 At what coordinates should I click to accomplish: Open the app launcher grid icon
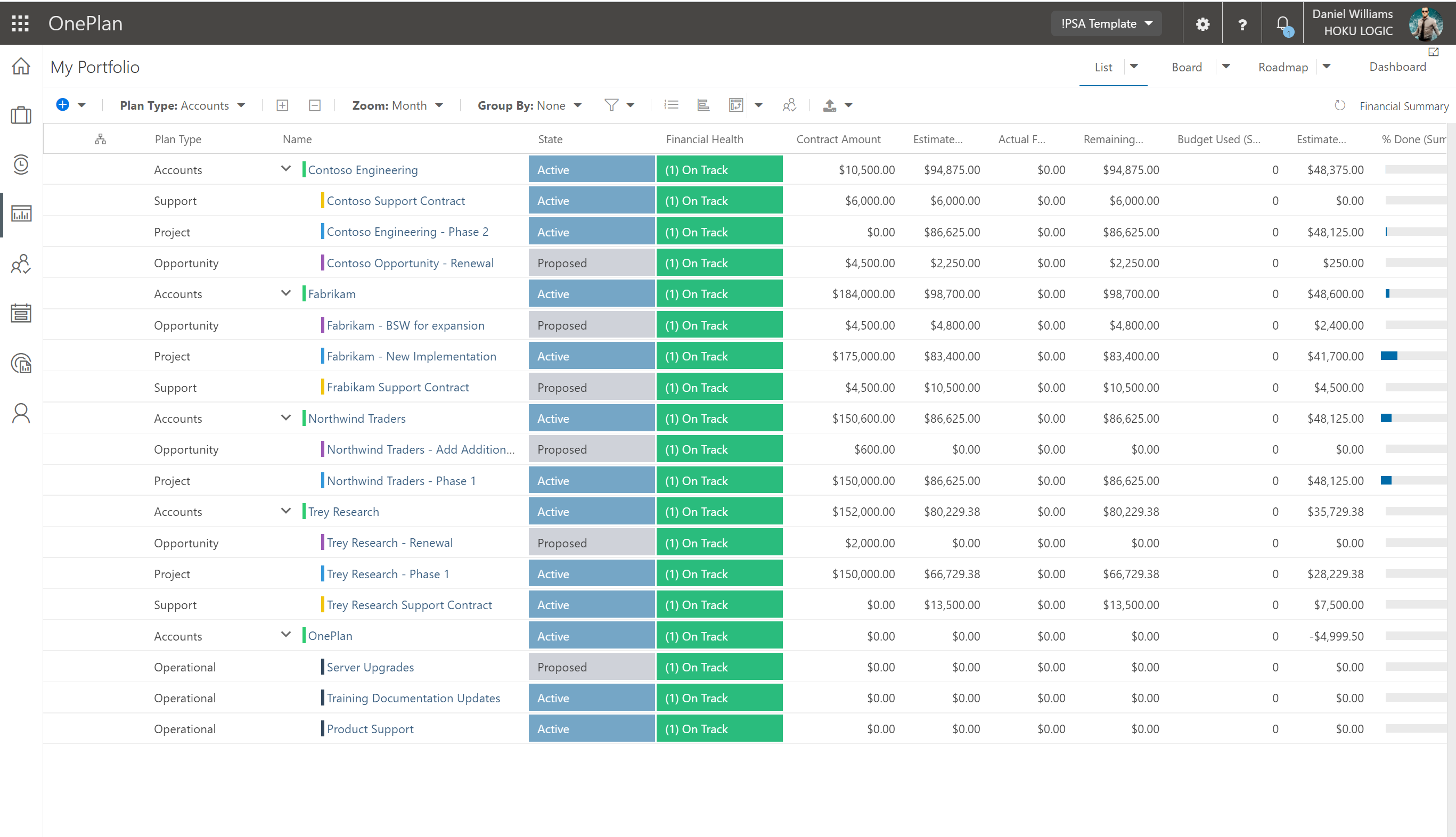[20, 23]
